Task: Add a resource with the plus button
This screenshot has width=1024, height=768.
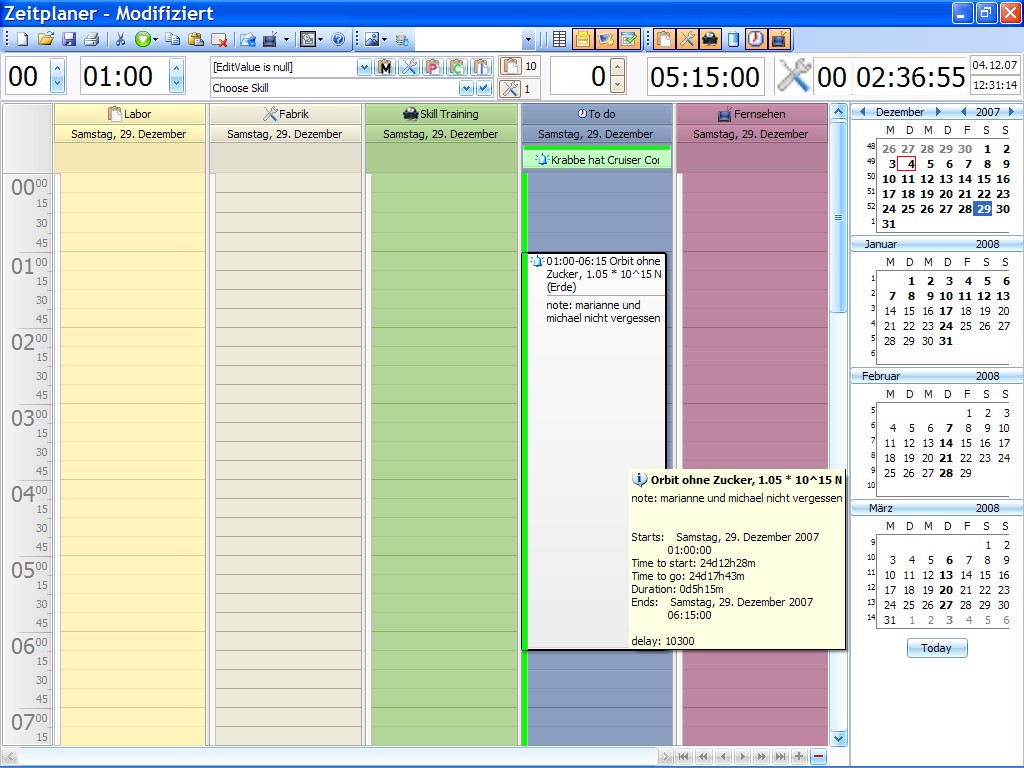Action: (799, 756)
